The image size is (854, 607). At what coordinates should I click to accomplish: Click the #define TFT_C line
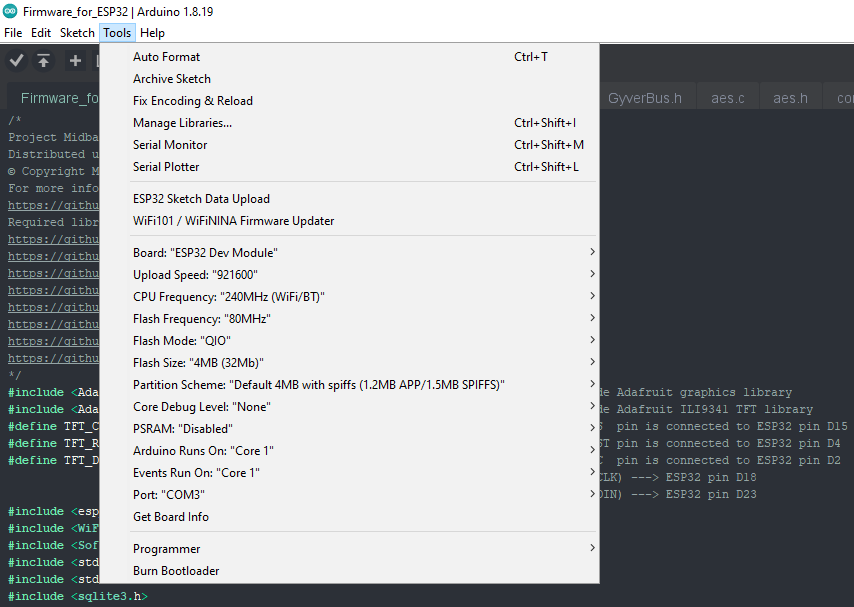(53, 426)
